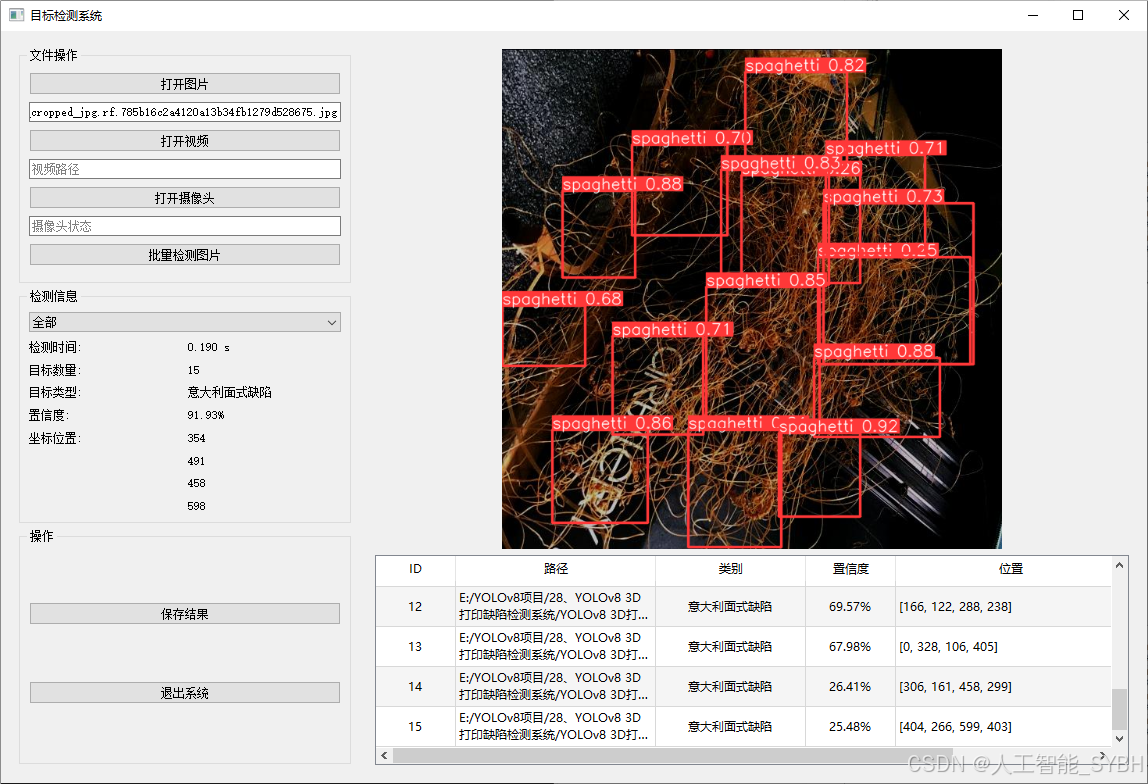Viewport: 1148px width, 784px height.
Task: Focus the 视频路径 input field
Action: (x=184, y=169)
